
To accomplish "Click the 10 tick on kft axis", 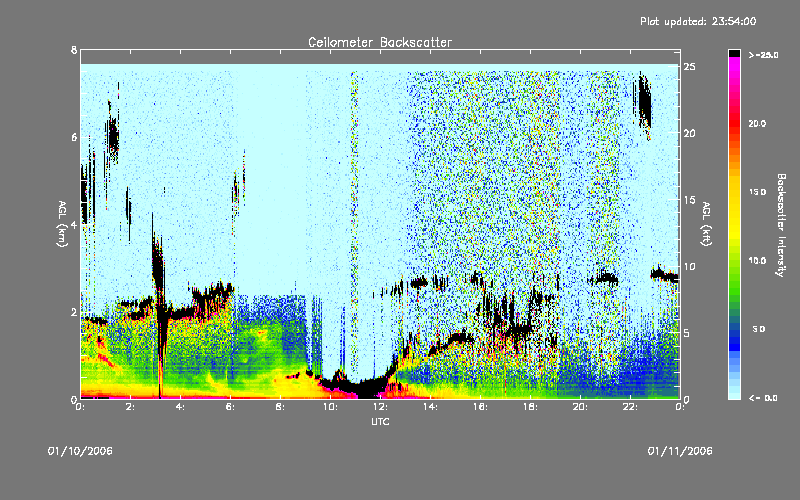I will tap(690, 266).
